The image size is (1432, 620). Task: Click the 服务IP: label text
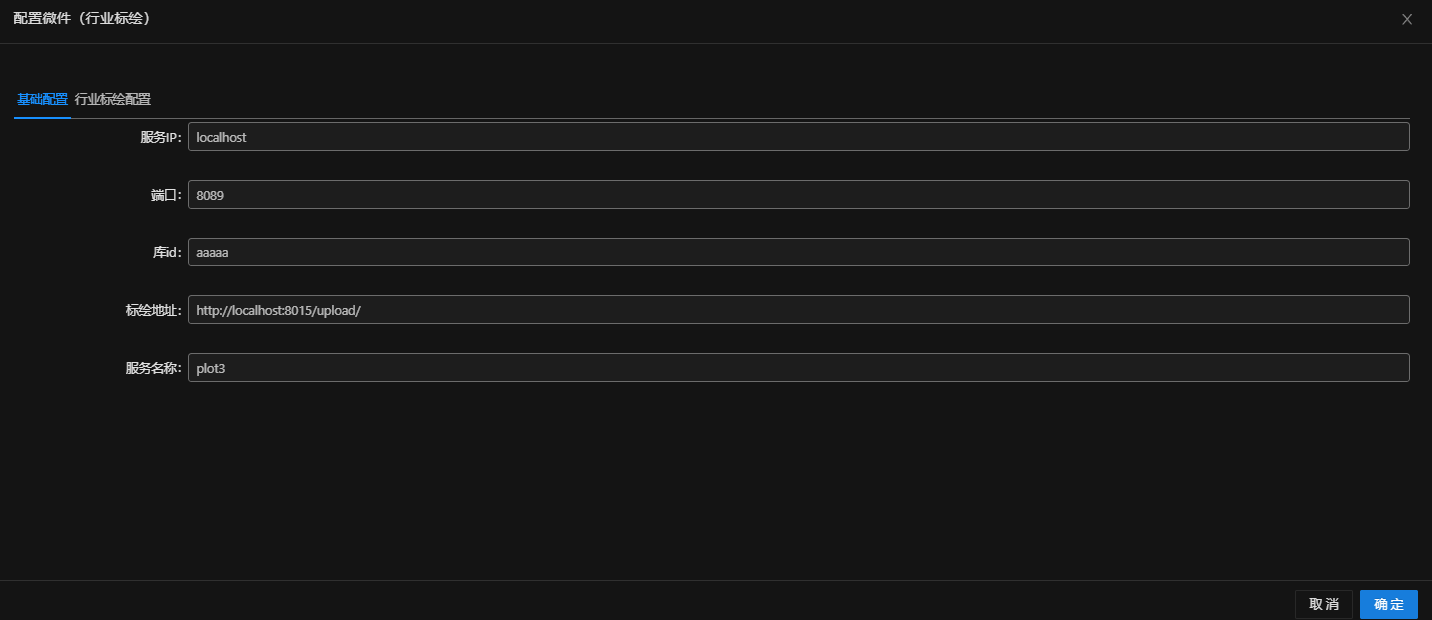[x=161, y=138]
